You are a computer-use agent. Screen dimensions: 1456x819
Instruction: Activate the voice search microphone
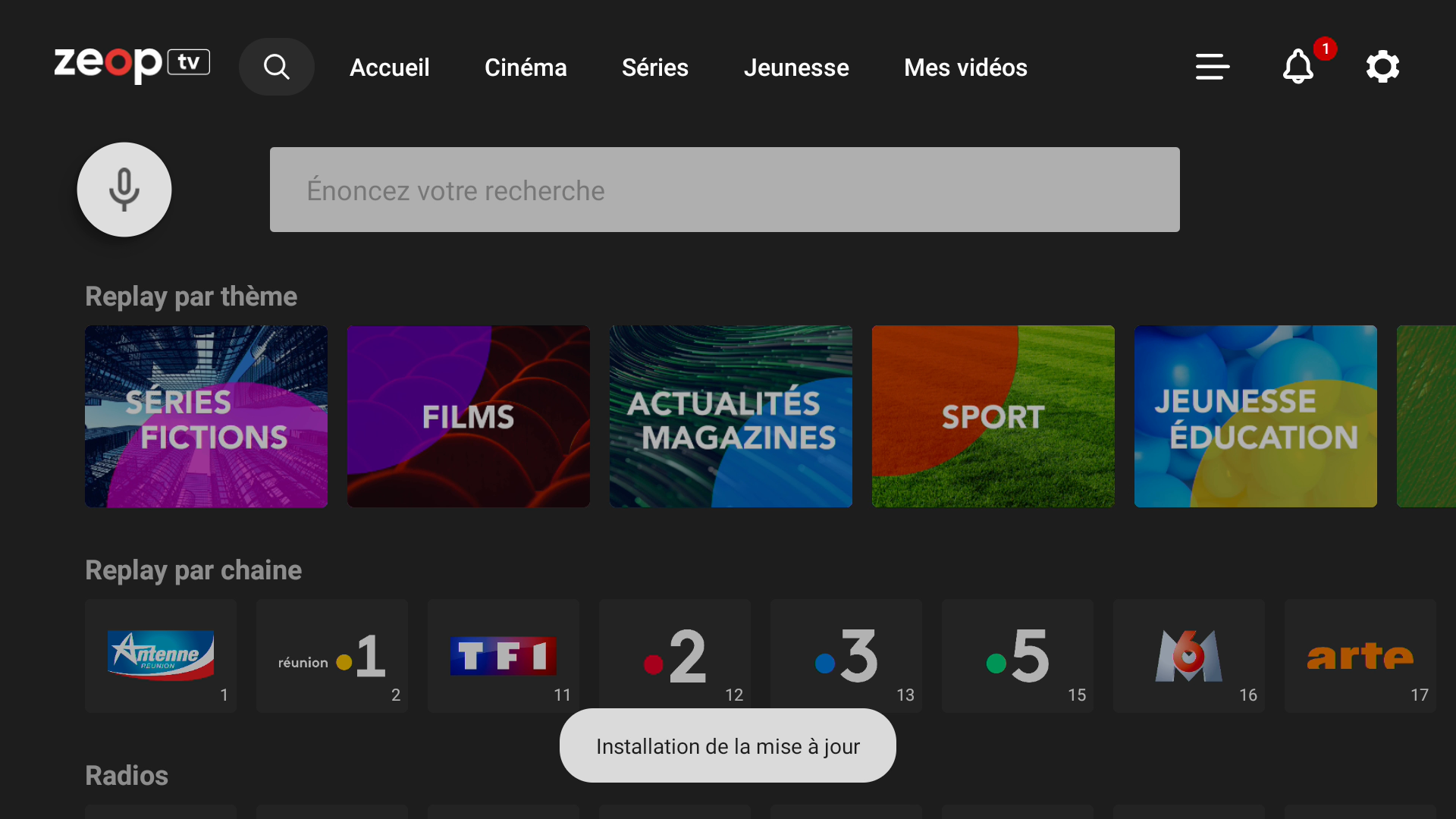pos(124,190)
